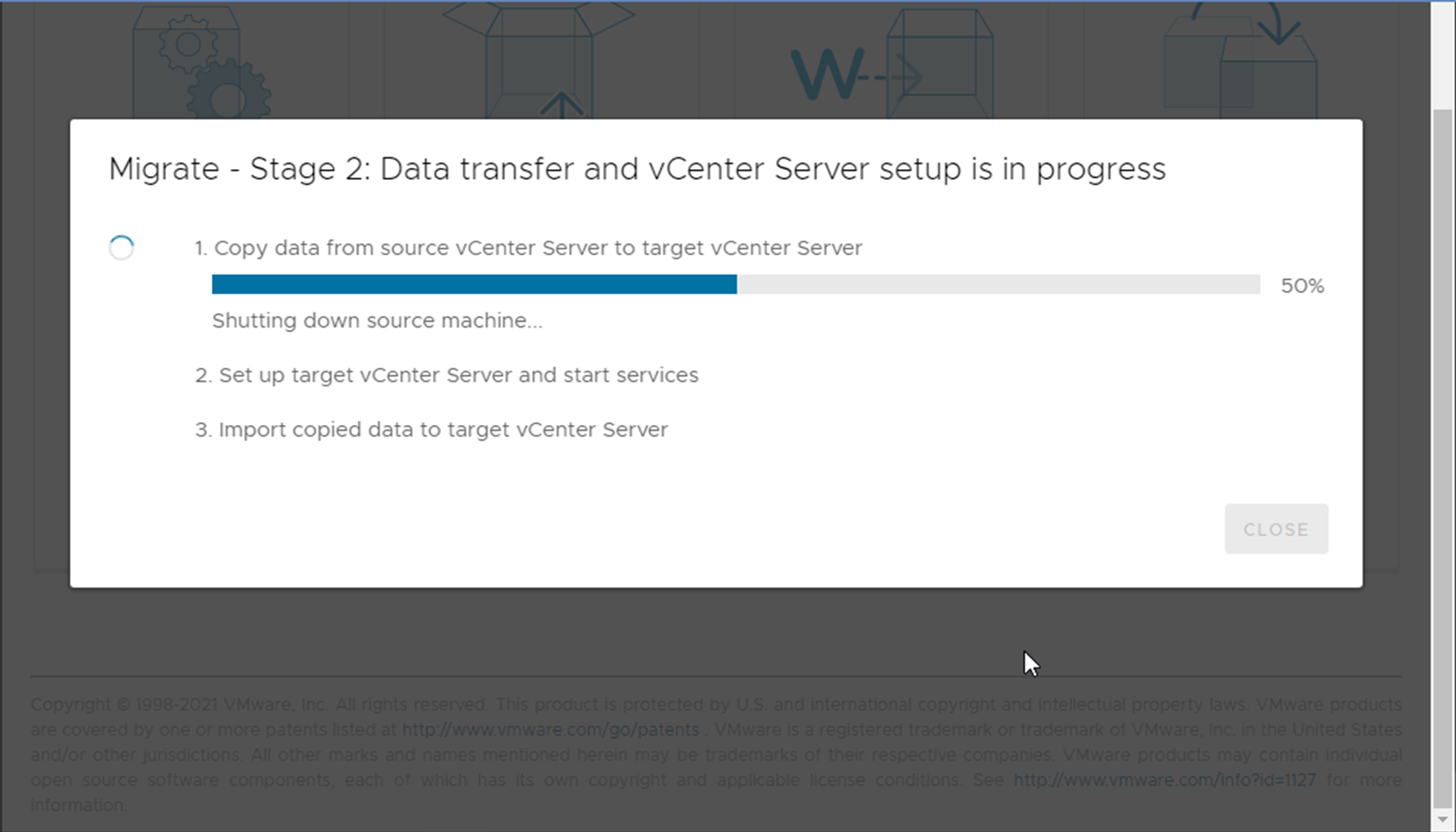1456x832 pixels.
Task: Click the Shutting down source machine status
Action: [377, 320]
